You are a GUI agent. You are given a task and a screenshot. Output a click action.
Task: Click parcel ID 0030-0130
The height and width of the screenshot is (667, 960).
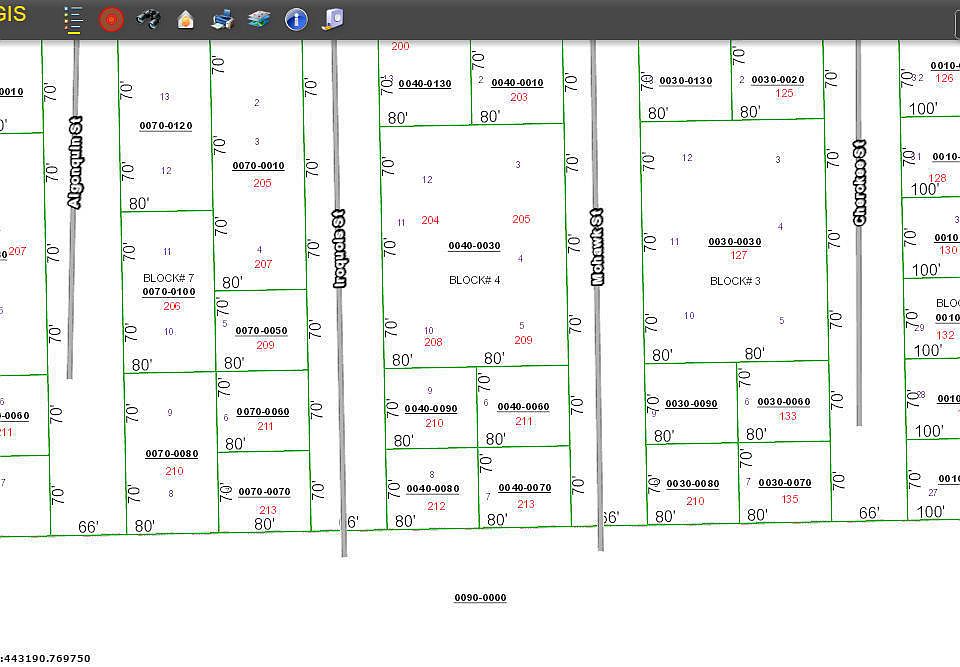(x=686, y=81)
